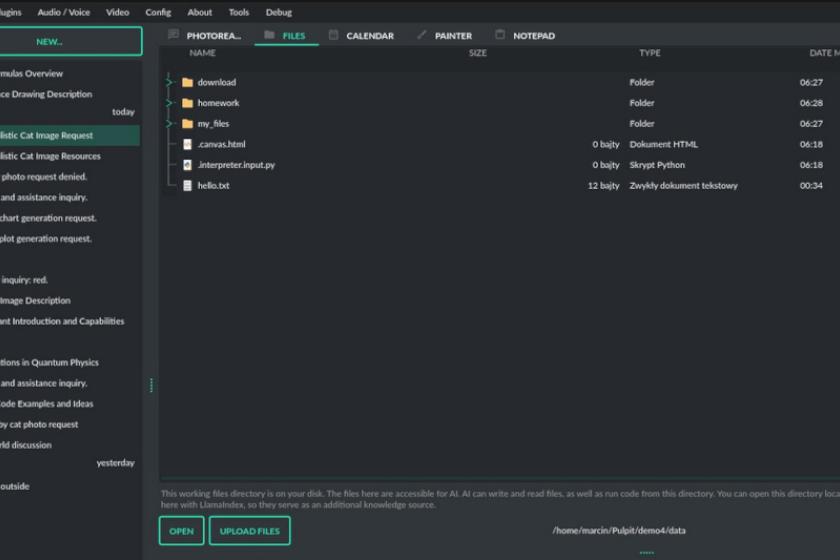Open the Config menu
Viewport: 840px width, 560px height.
pyautogui.click(x=158, y=12)
